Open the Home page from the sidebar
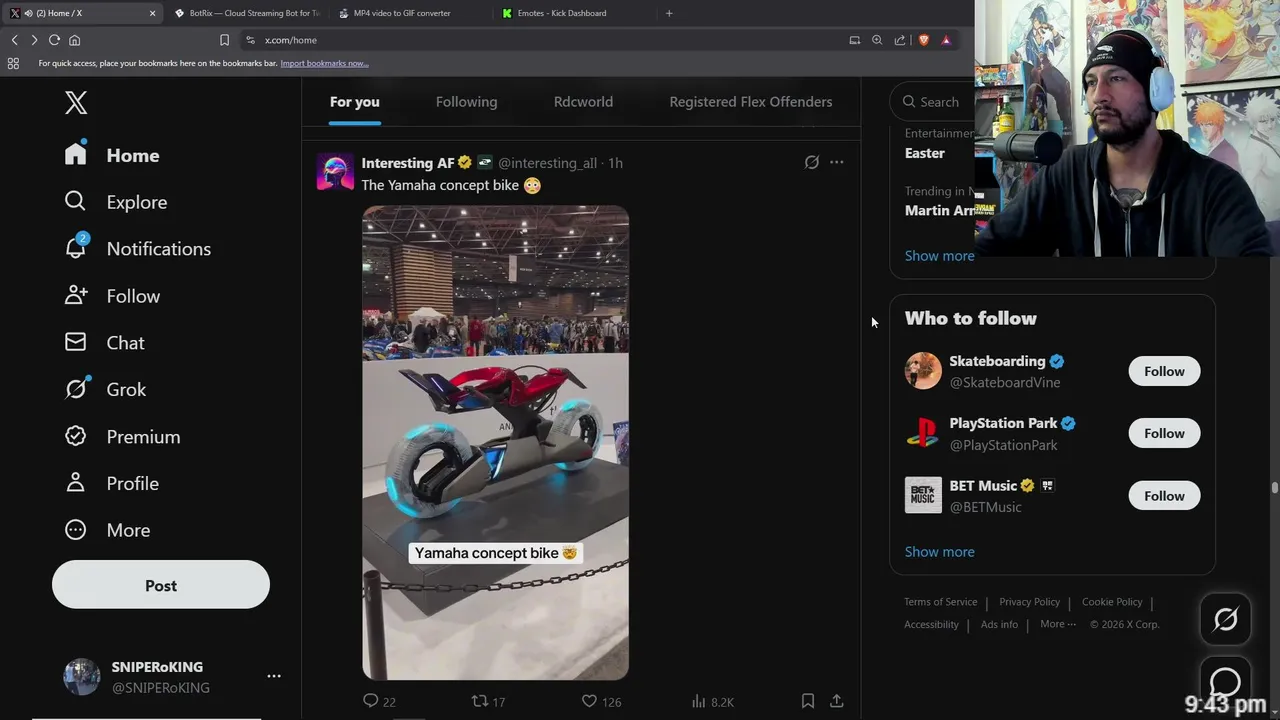The height and width of the screenshot is (720, 1280). coord(112,155)
